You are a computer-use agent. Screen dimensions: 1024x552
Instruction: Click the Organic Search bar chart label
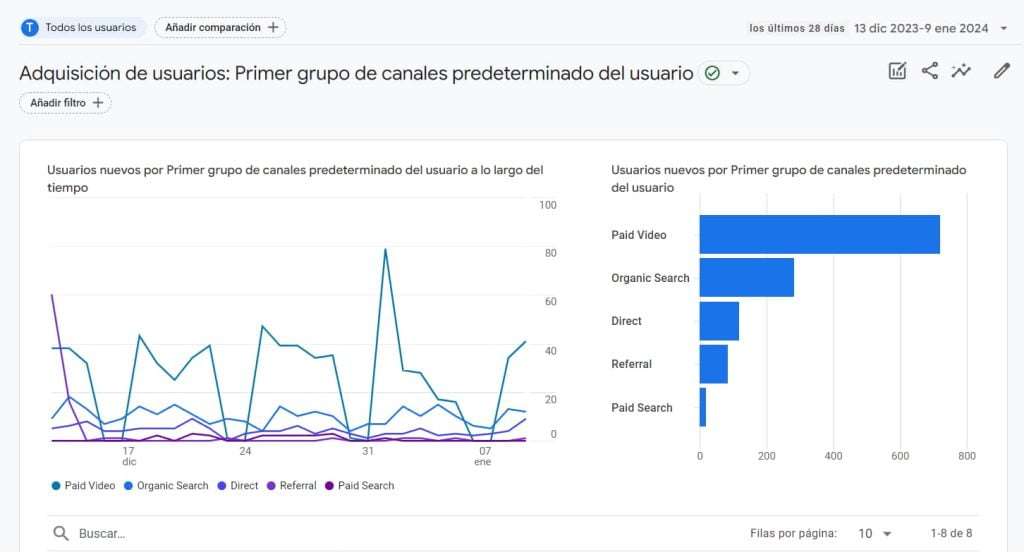tap(650, 278)
